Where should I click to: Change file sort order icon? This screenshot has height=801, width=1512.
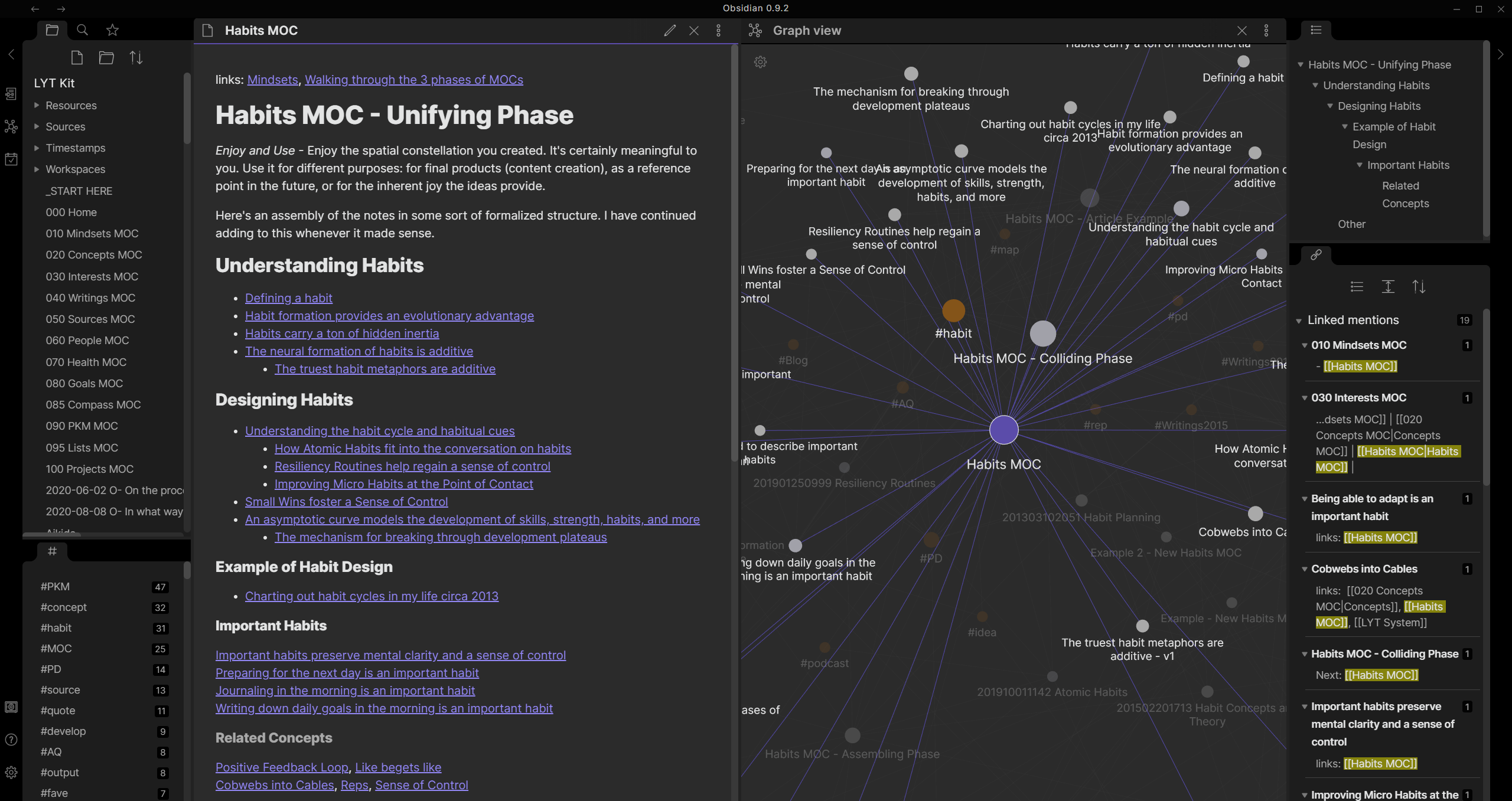pos(136,57)
